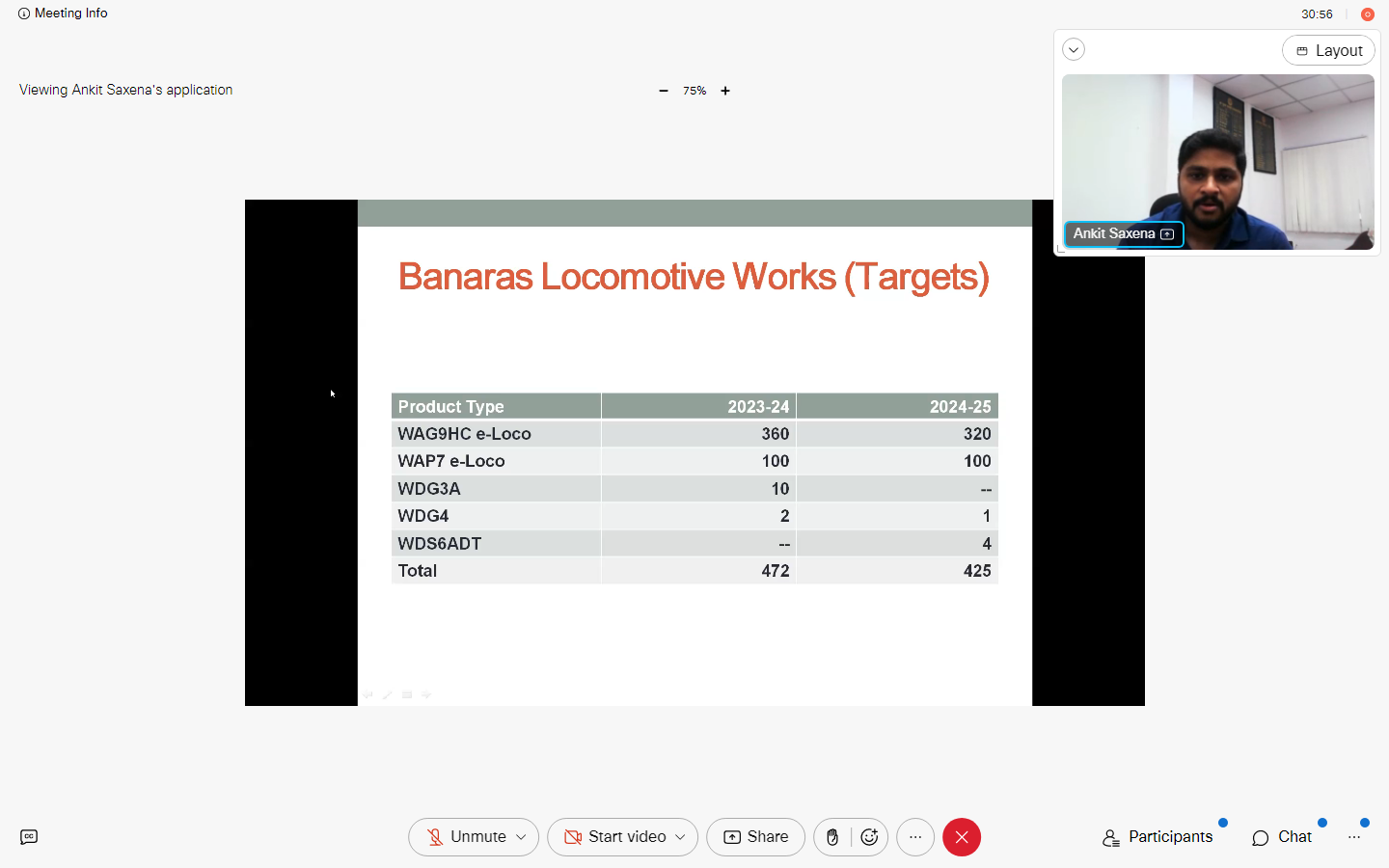Unmute the microphone
The width and height of the screenshot is (1389, 868).
tap(468, 837)
